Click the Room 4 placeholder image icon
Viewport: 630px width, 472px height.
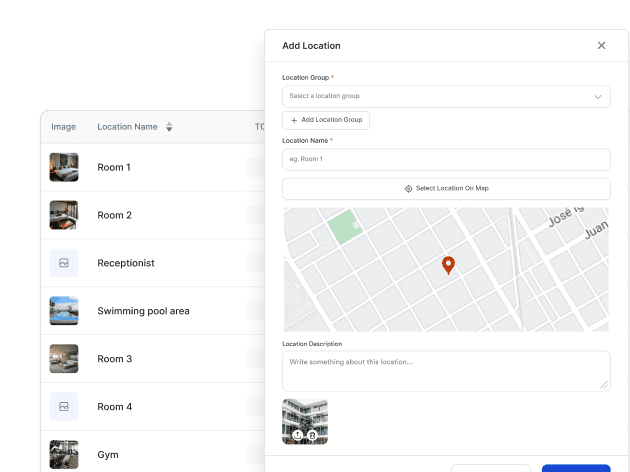(x=64, y=407)
